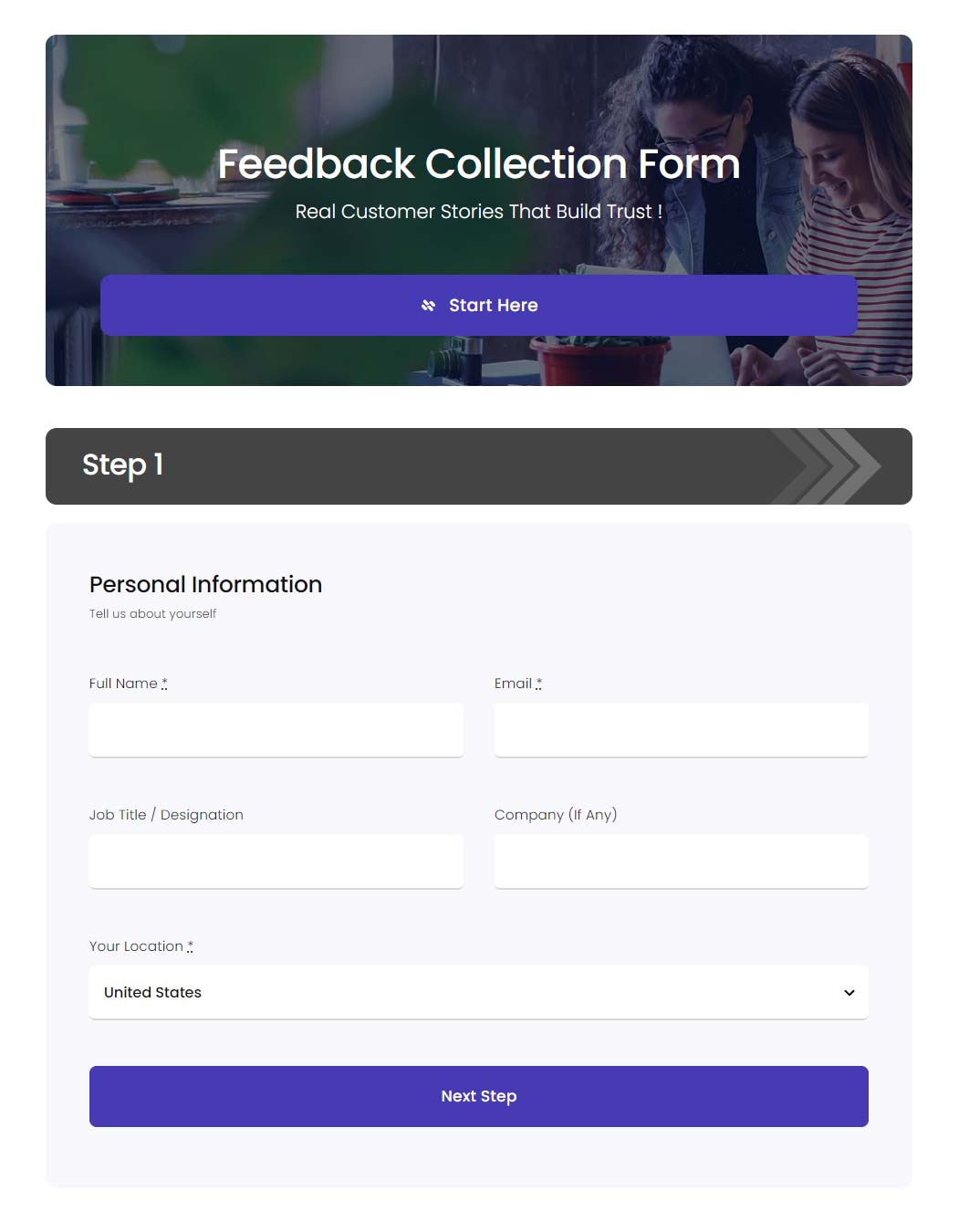
Task: Click the required asterisk beside Full Name
Action: [164, 683]
